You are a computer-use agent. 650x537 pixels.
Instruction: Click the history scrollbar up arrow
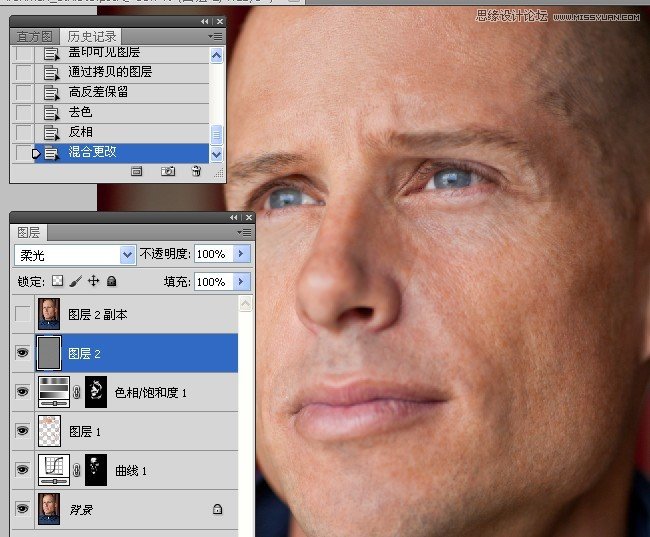[216, 55]
